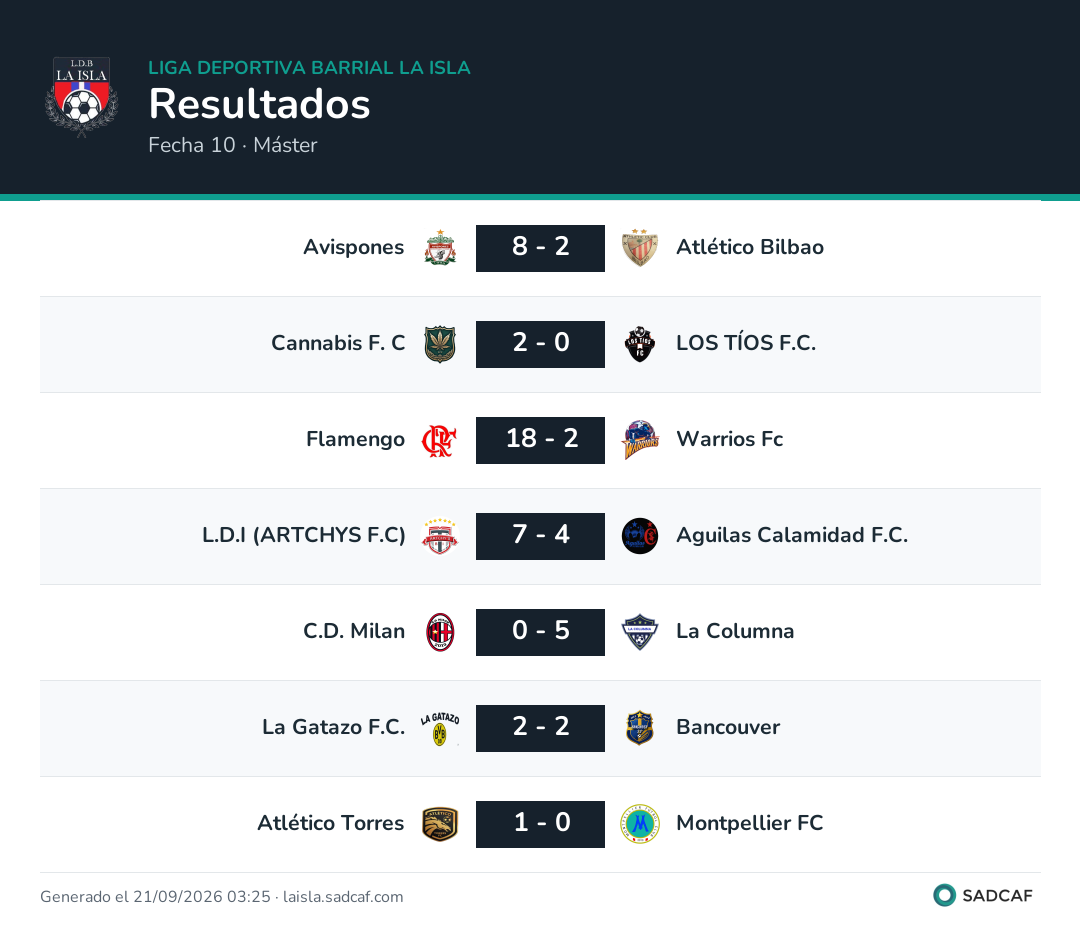Click the Atlético Bilbao team crest
1080x948 pixels.
(640, 248)
